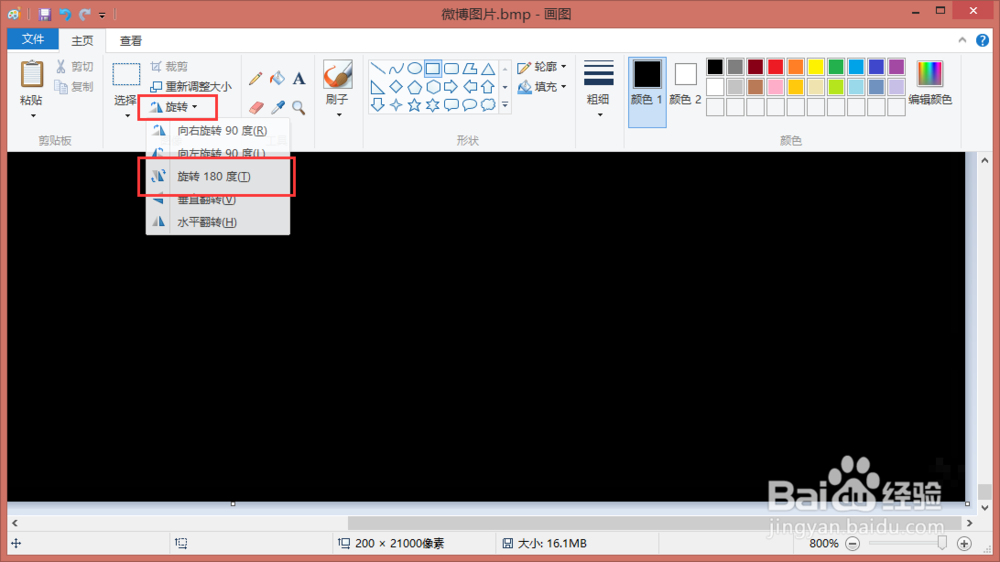Expand the Brushes dropdown arrow

(339, 115)
